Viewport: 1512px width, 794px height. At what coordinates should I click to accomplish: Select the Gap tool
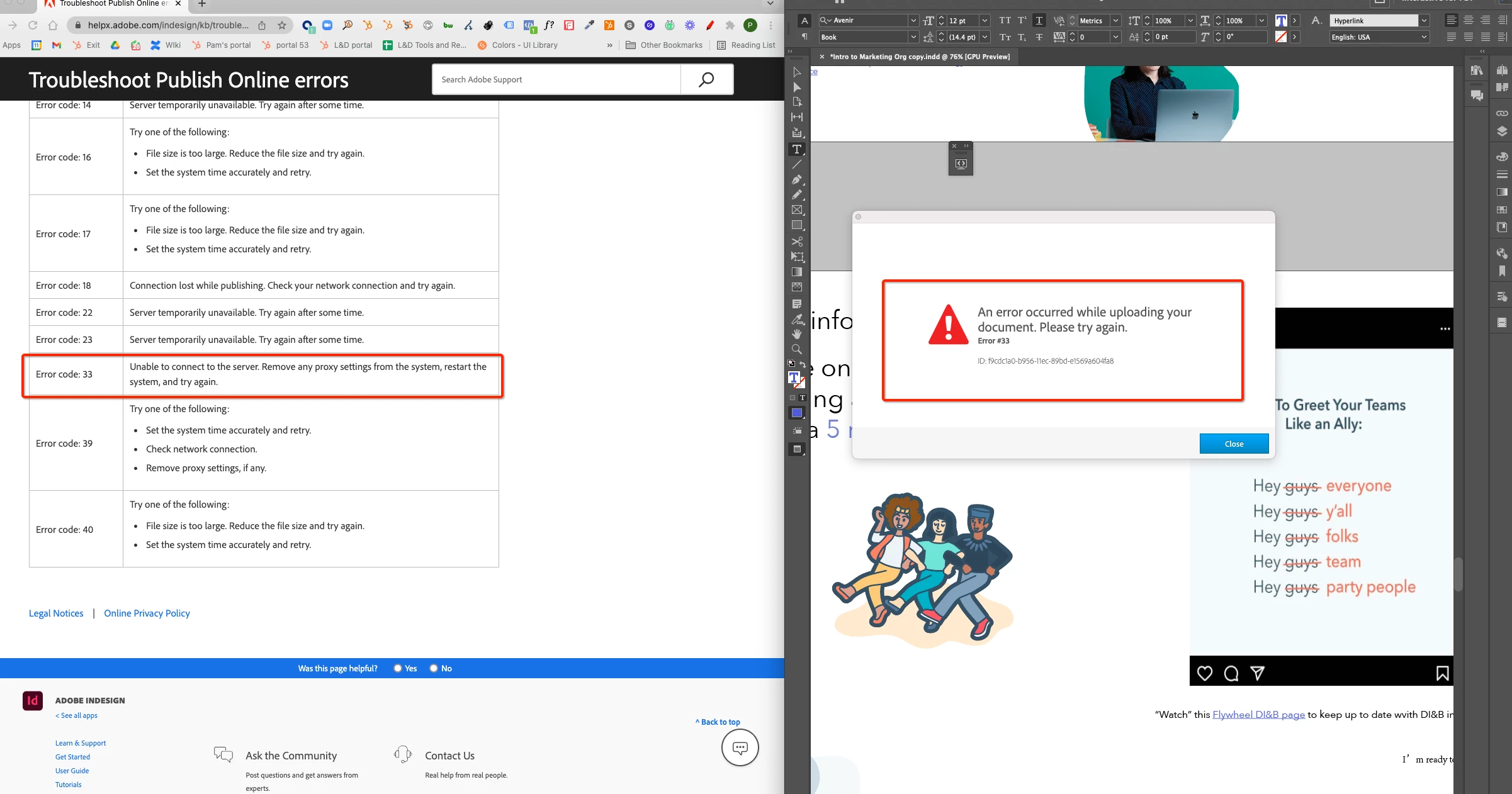(x=797, y=117)
